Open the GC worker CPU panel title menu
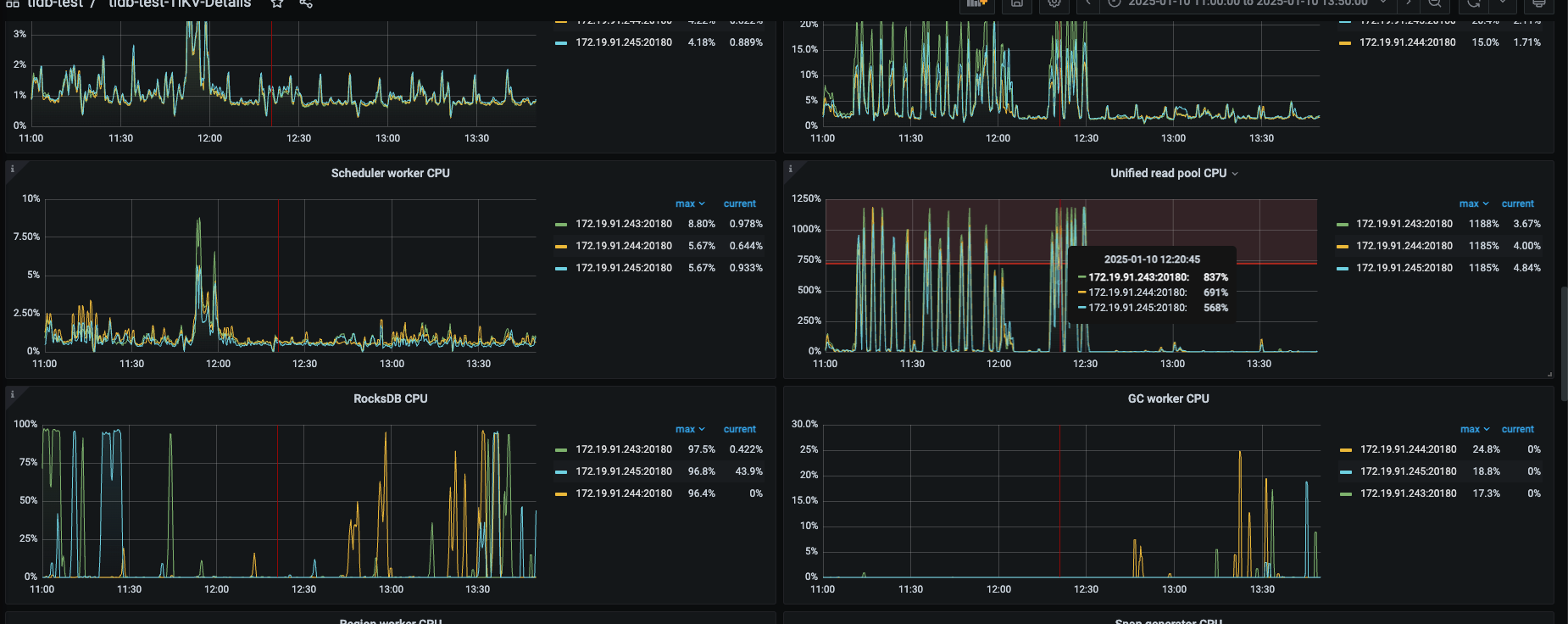The width and height of the screenshot is (1568, 624). pyautogui.click(x=1168, y=398)
